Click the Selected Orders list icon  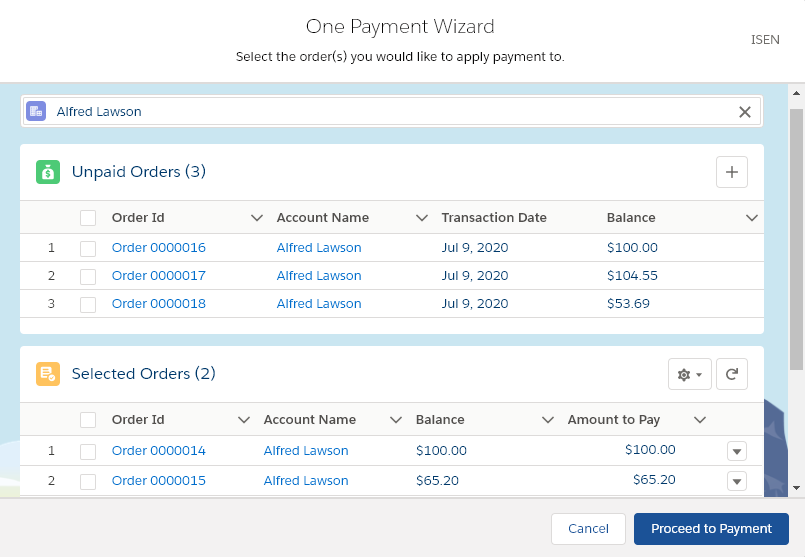pyautogui.click(x=48, y=374)
